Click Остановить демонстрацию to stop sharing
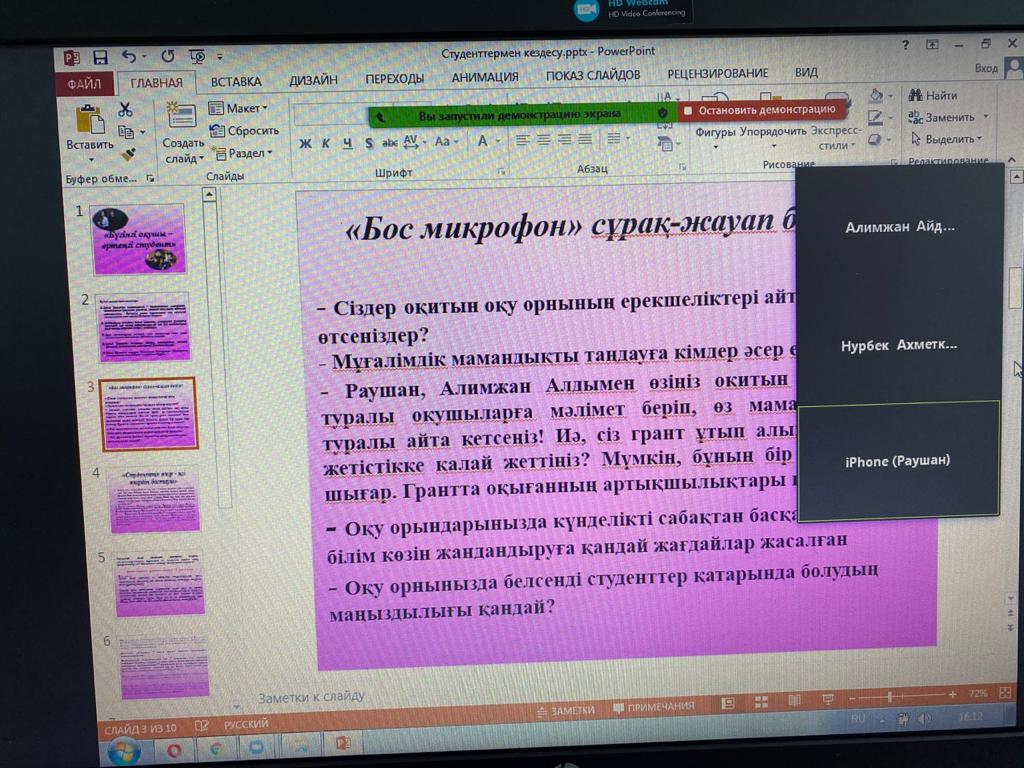The image size is (1024, 768). click(761, 110)
